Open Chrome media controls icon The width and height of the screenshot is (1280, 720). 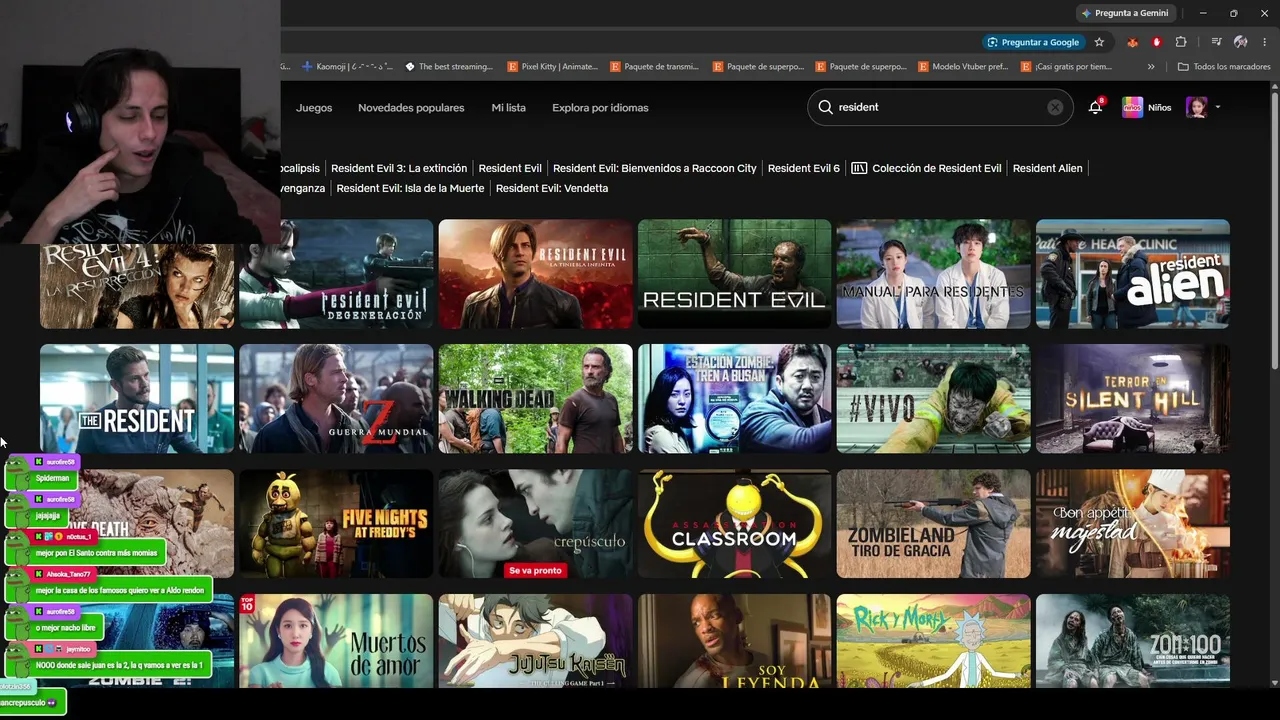(x=1216, y=42)
